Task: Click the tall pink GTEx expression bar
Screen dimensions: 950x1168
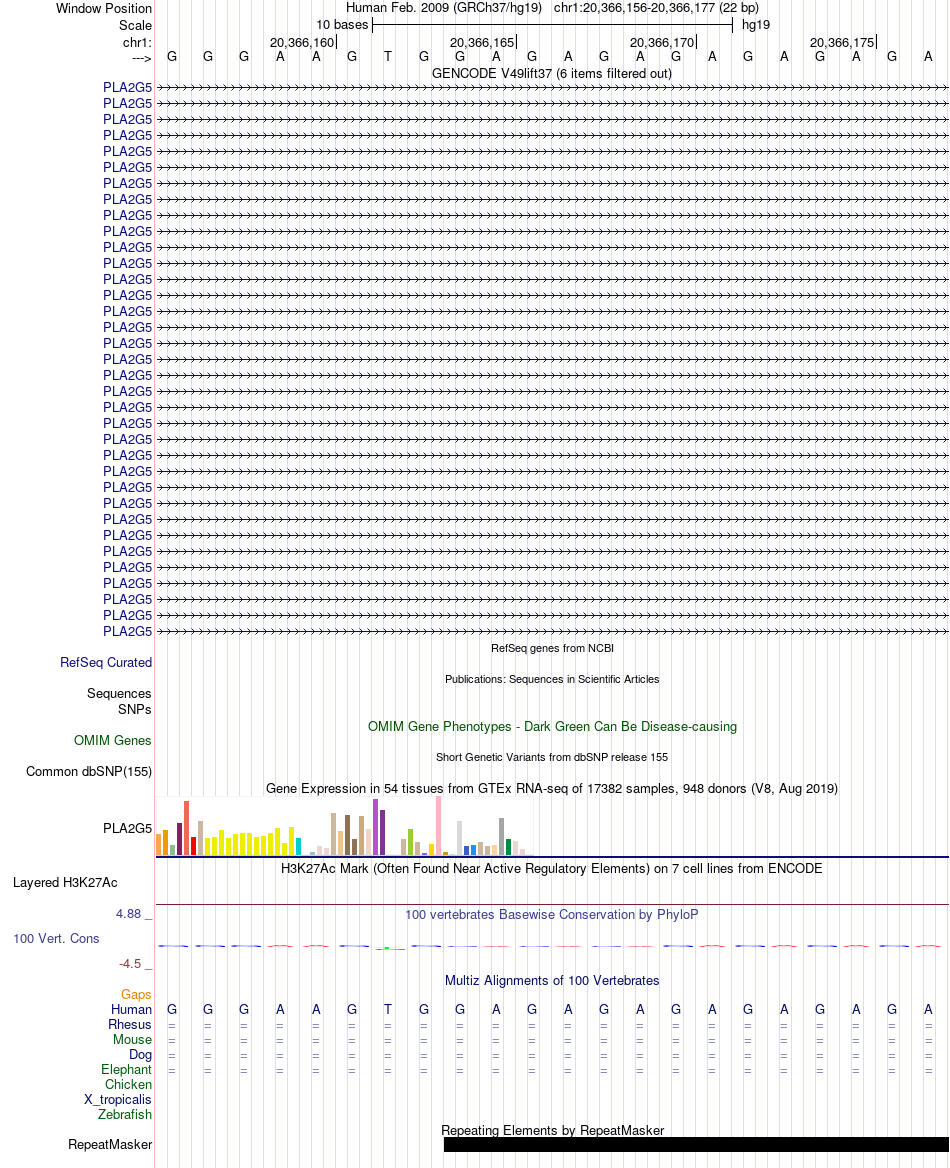Action: (x=438, y=825)
